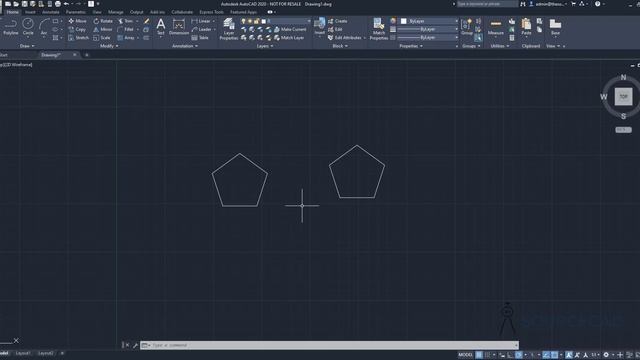Expand the Utilities panel
This screenshot has height=360, width=640.
(x=500, y=46)
